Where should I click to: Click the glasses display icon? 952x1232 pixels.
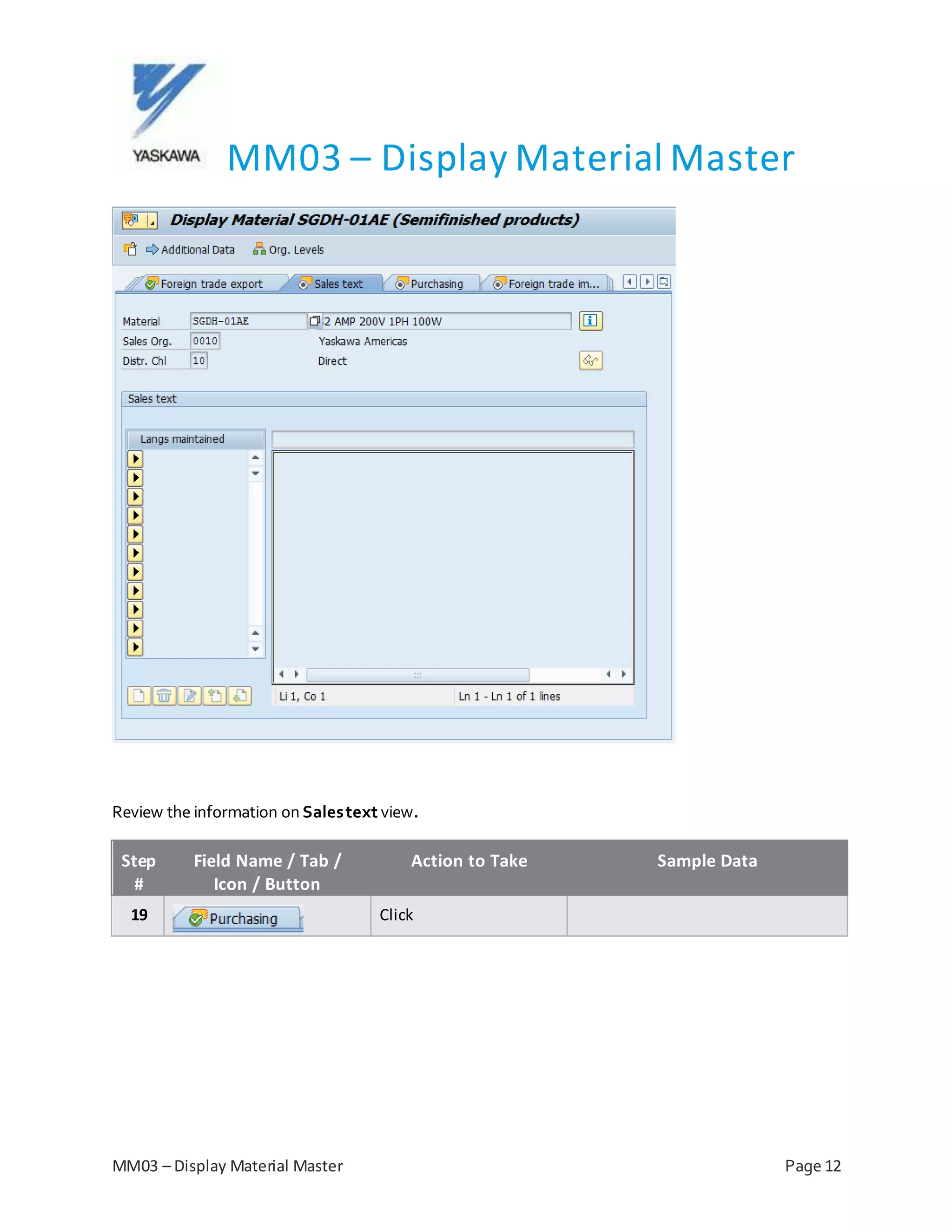click(x=590, y=360)
